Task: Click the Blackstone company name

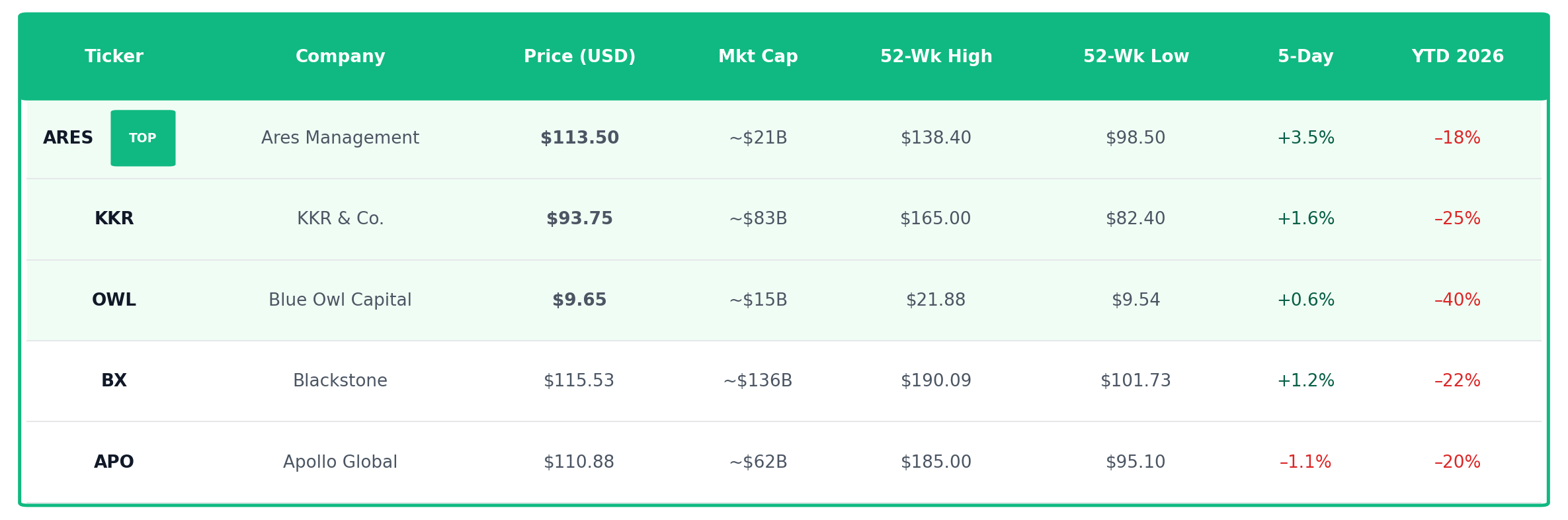Action: click(340, 381)
